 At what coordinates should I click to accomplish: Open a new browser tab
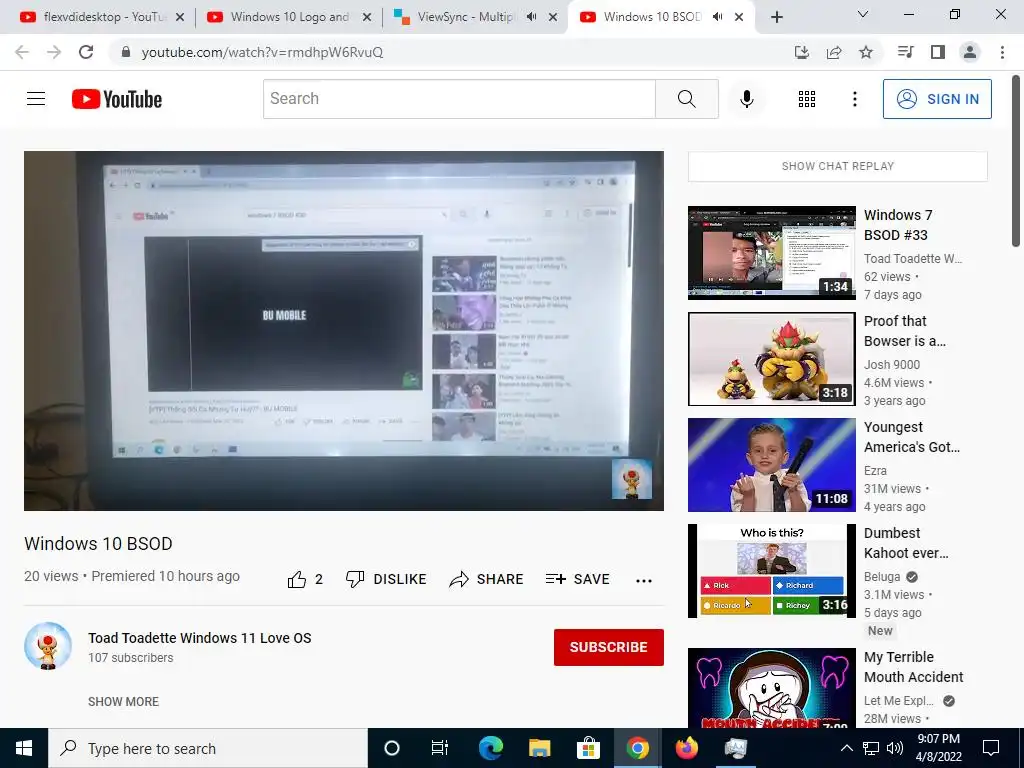coord(776,17)
